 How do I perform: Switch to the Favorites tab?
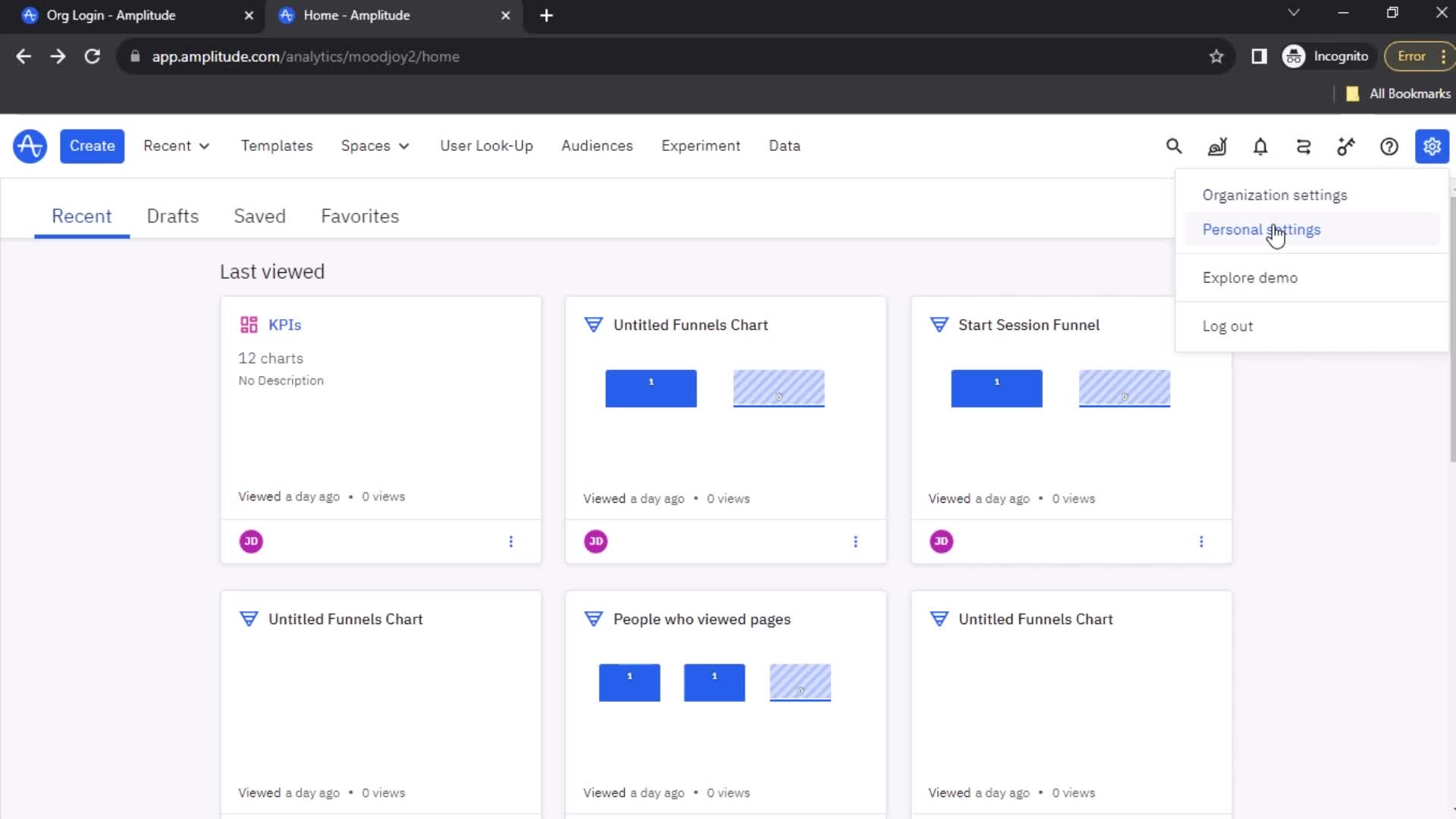(x=360, y=217)
